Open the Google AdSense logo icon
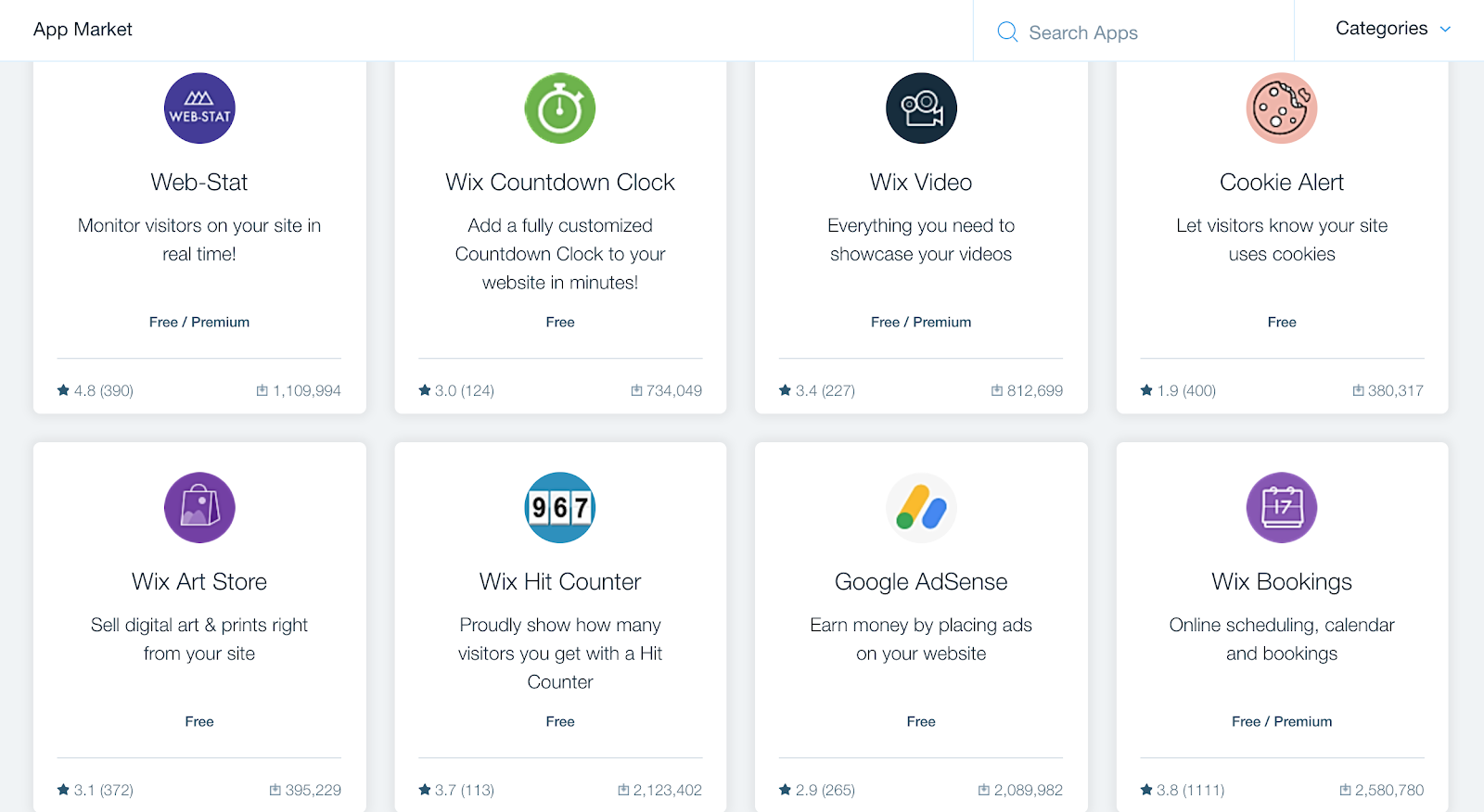 921,508
